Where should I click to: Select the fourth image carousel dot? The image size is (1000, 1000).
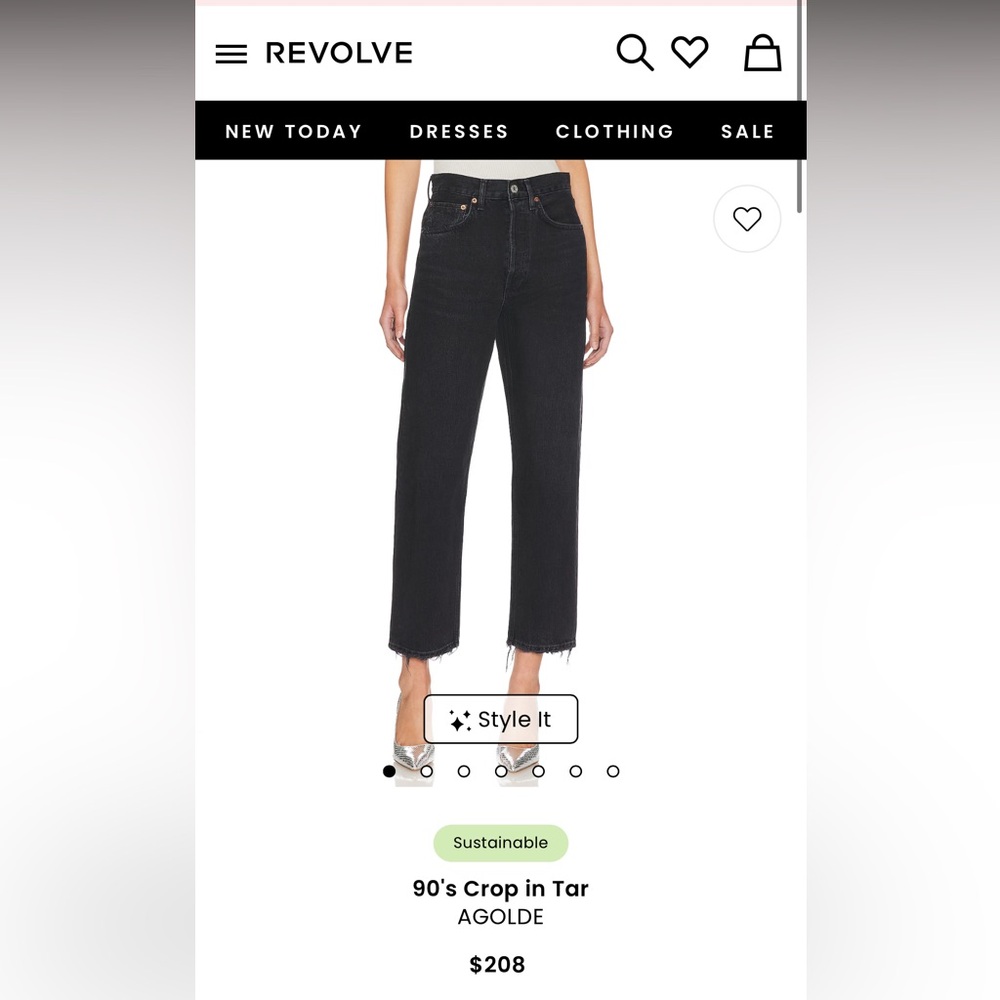point(501,772)
